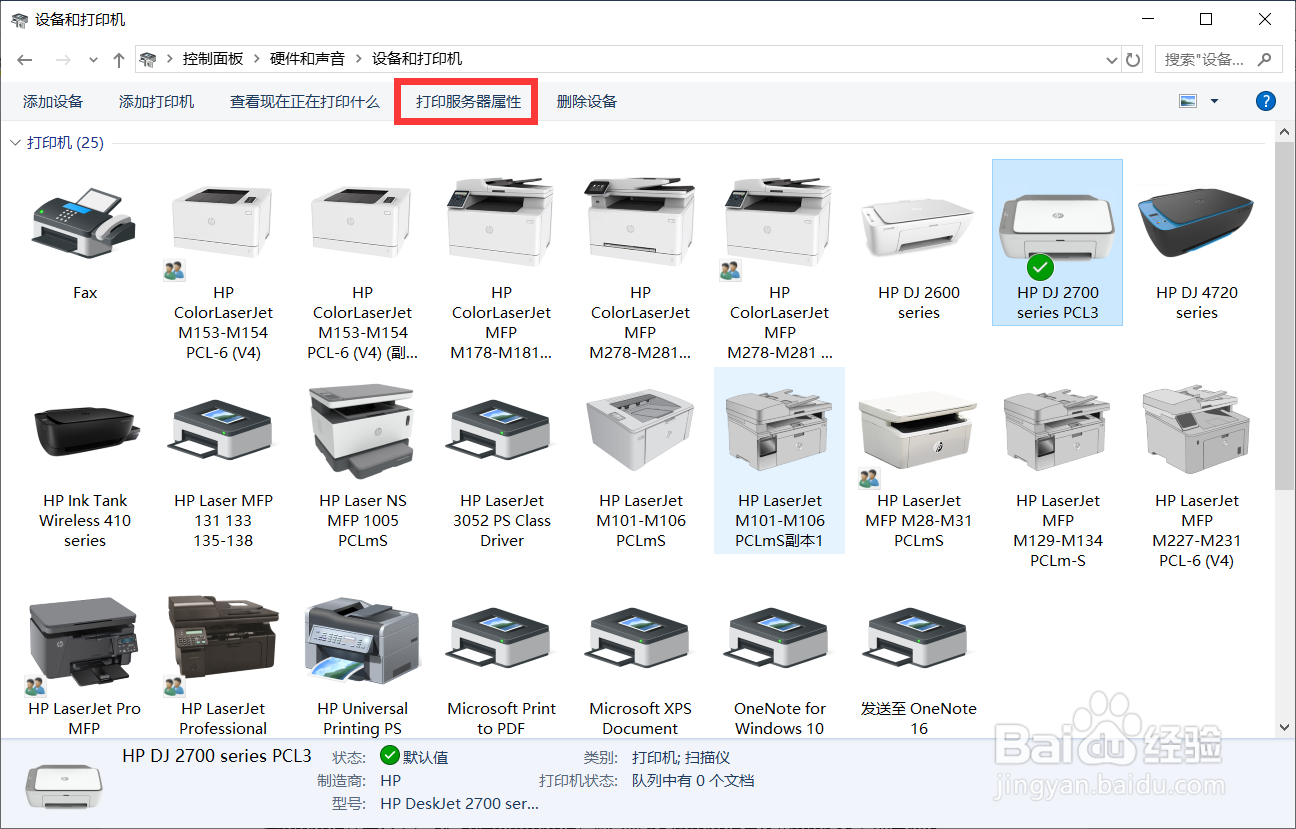
Task: Click the 硬件和声音 breadcrumb
Action: (x=307, y=59)
